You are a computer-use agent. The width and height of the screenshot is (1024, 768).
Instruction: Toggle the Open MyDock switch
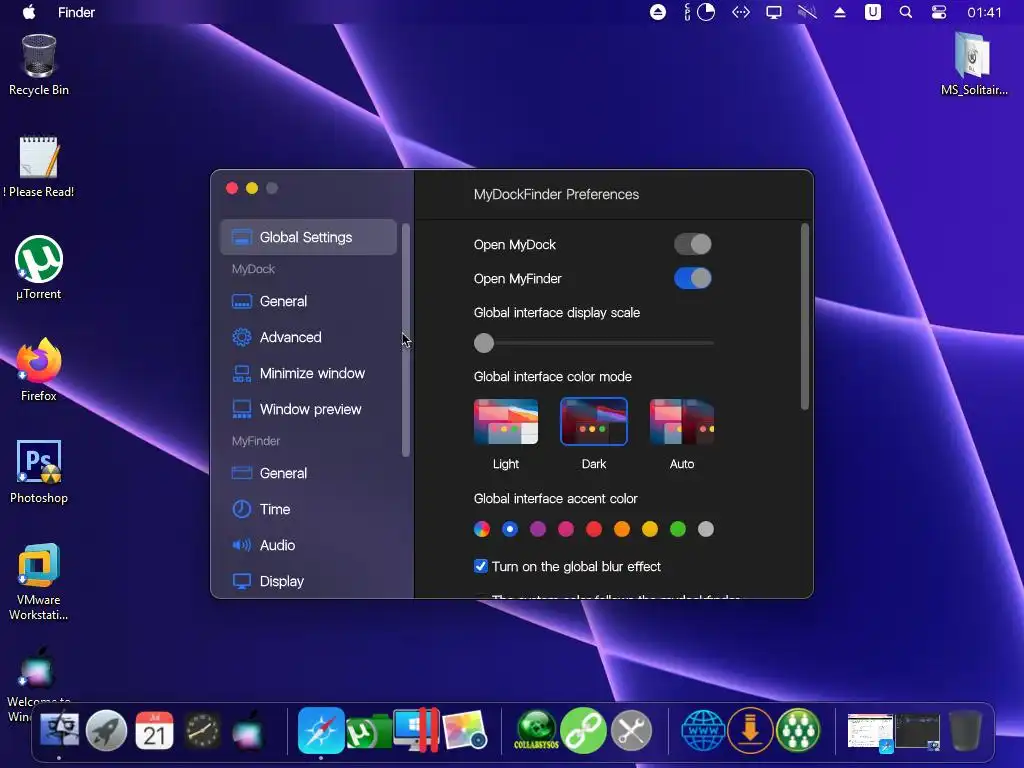tap(692, 244)
